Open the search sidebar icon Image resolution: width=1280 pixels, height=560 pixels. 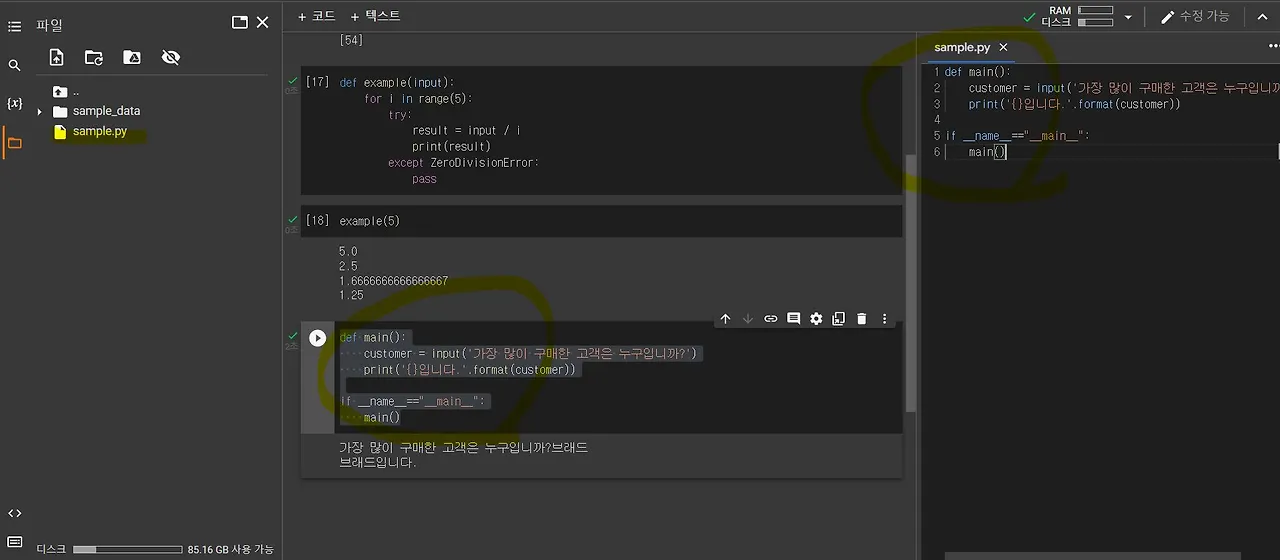[x=14, y=66]
